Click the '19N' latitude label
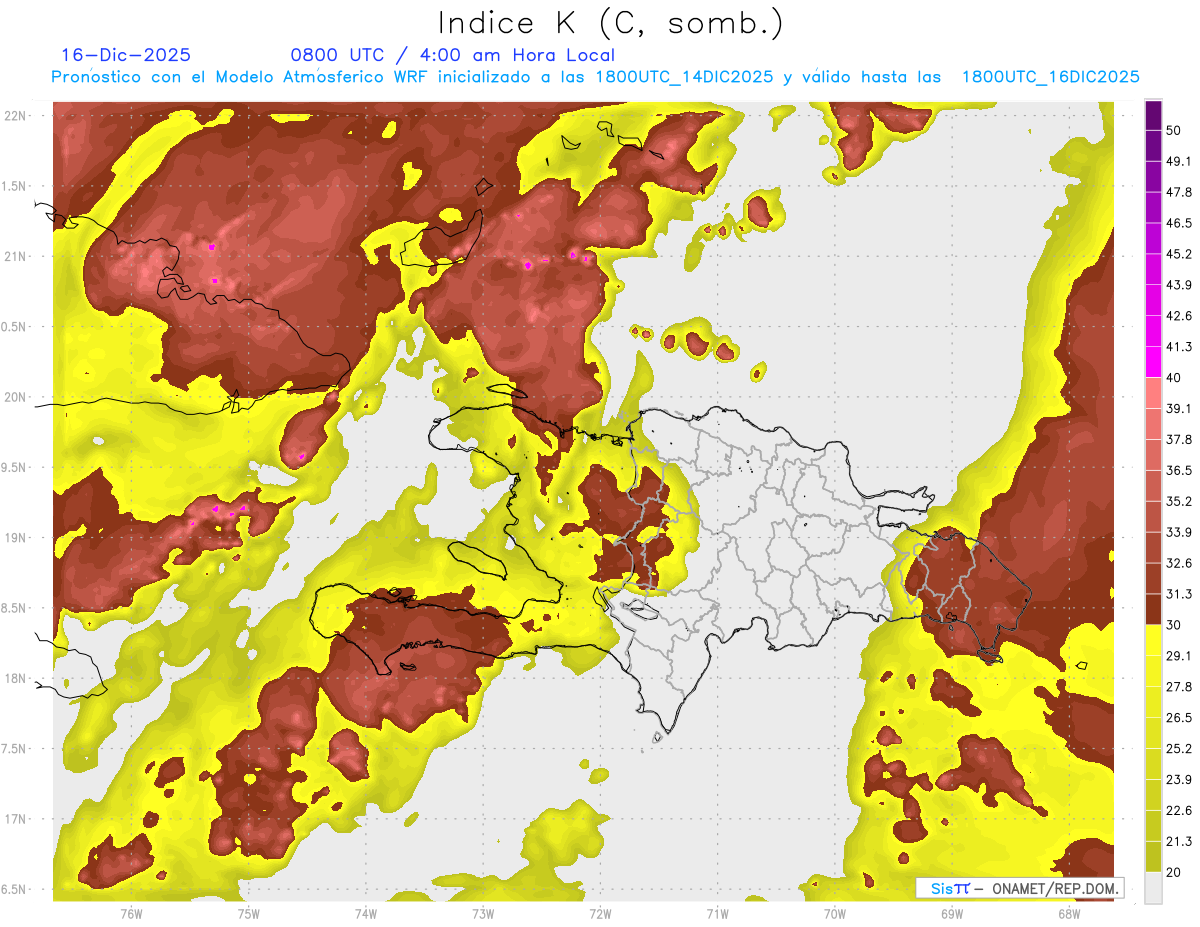 [17, 538]
